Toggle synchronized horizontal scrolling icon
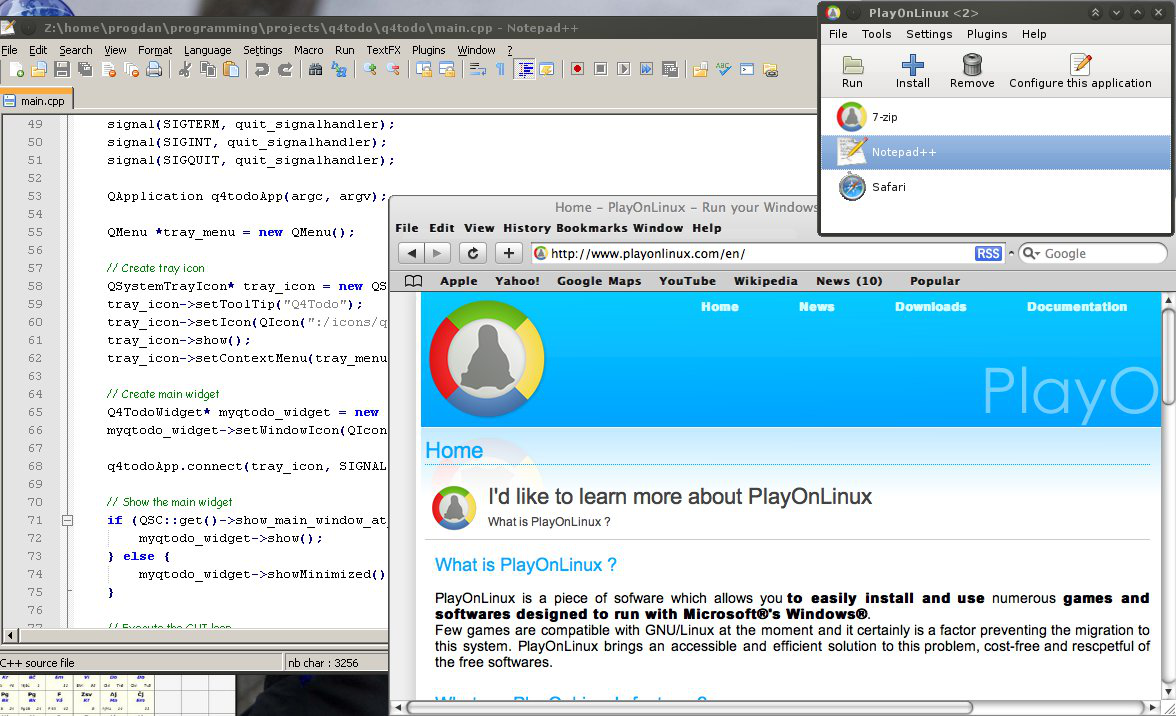This screenshot has width=1176, height=716. click(446, 70)
